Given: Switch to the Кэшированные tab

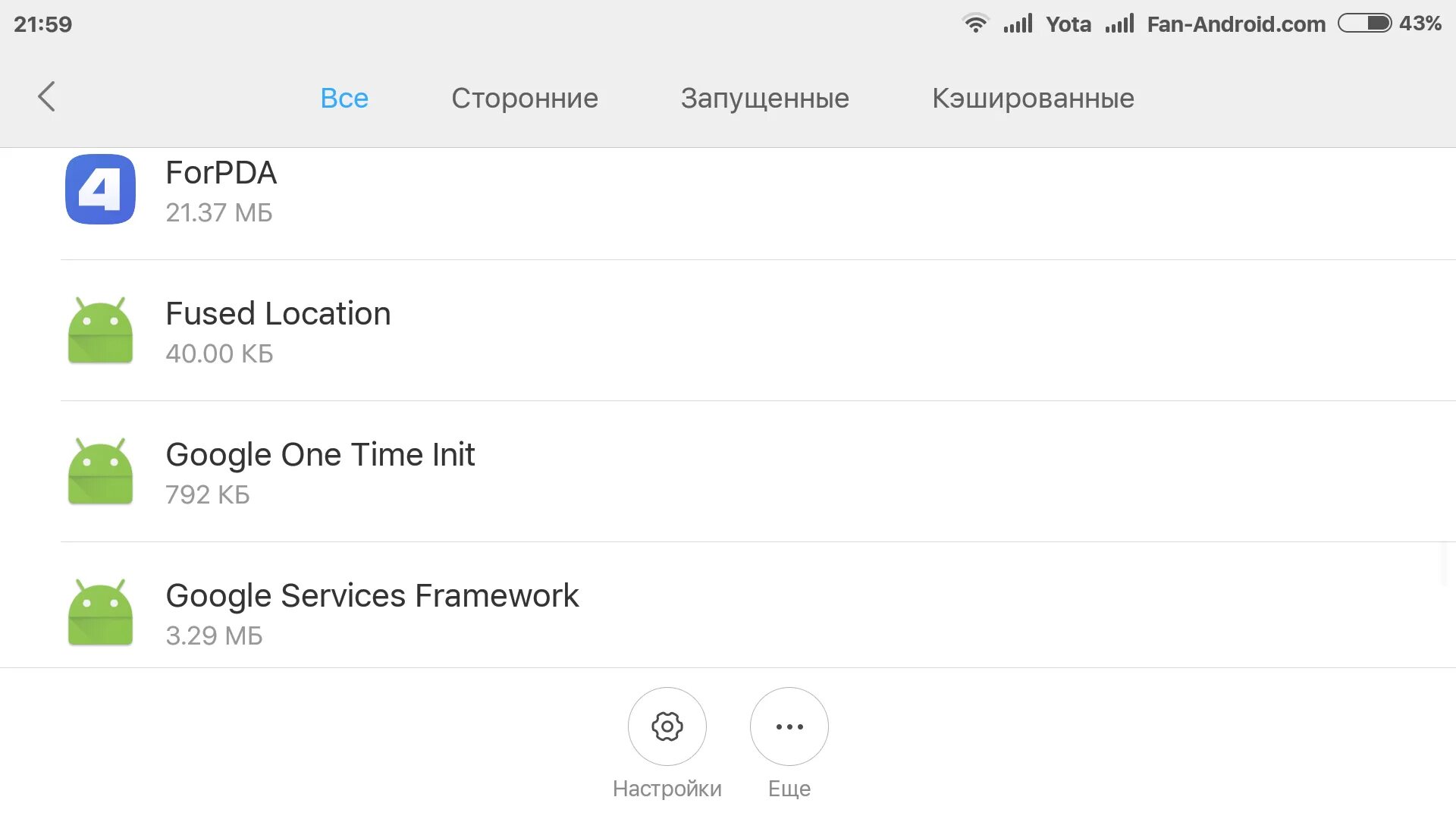Looking at the screenshot, I should coord(1033,98).
